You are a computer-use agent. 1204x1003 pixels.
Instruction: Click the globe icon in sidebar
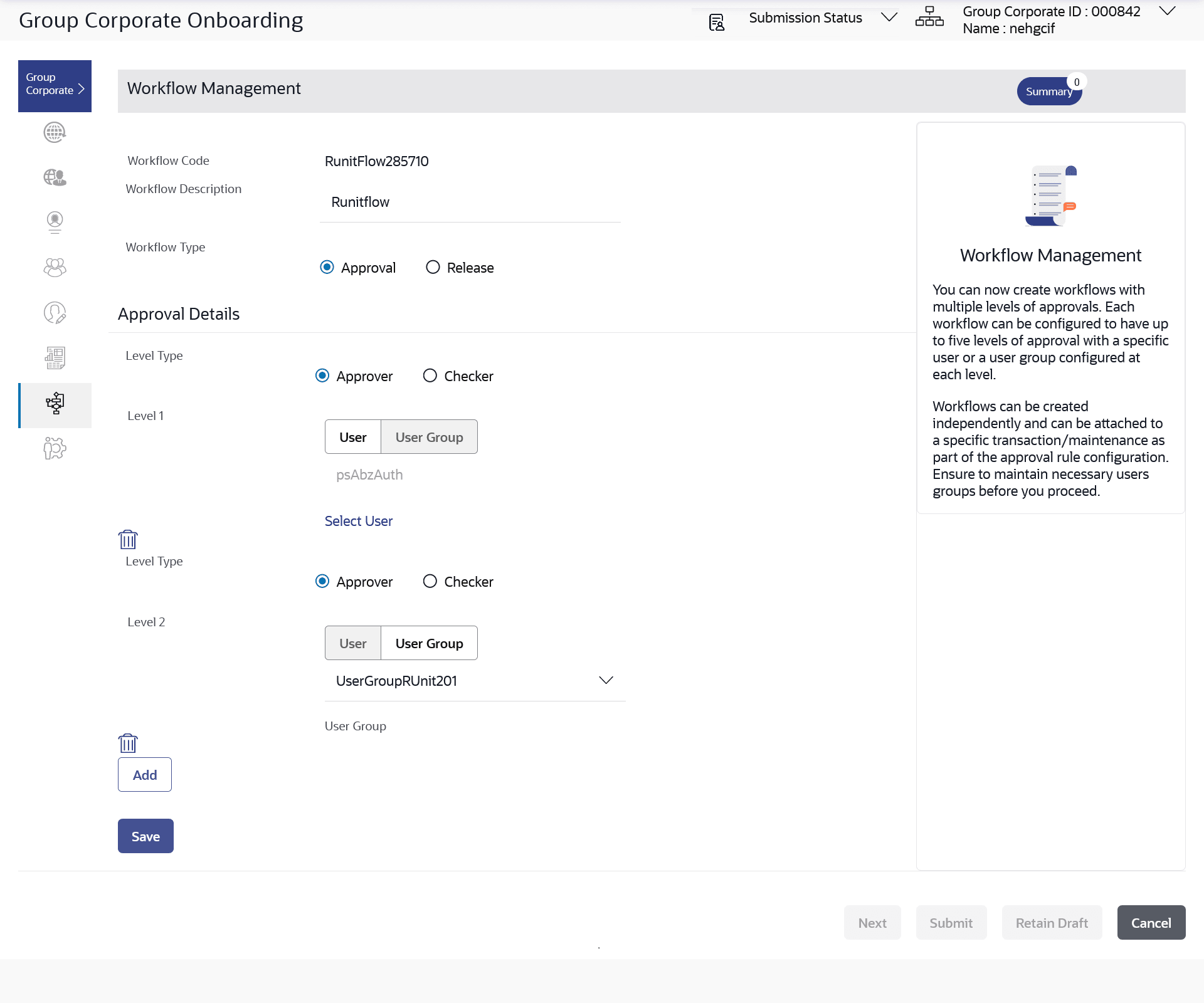click(x=55, y=132)
